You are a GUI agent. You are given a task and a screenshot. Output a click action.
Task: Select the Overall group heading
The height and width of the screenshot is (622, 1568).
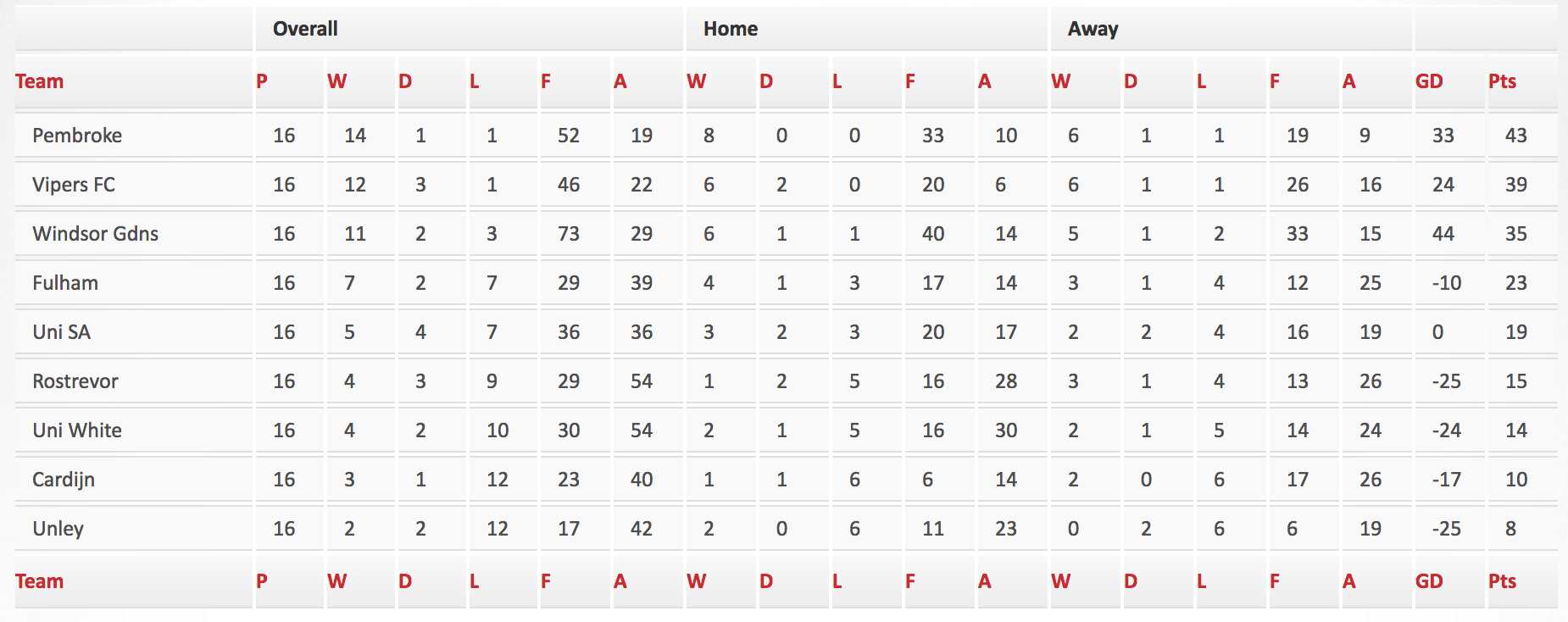[305, 29]
